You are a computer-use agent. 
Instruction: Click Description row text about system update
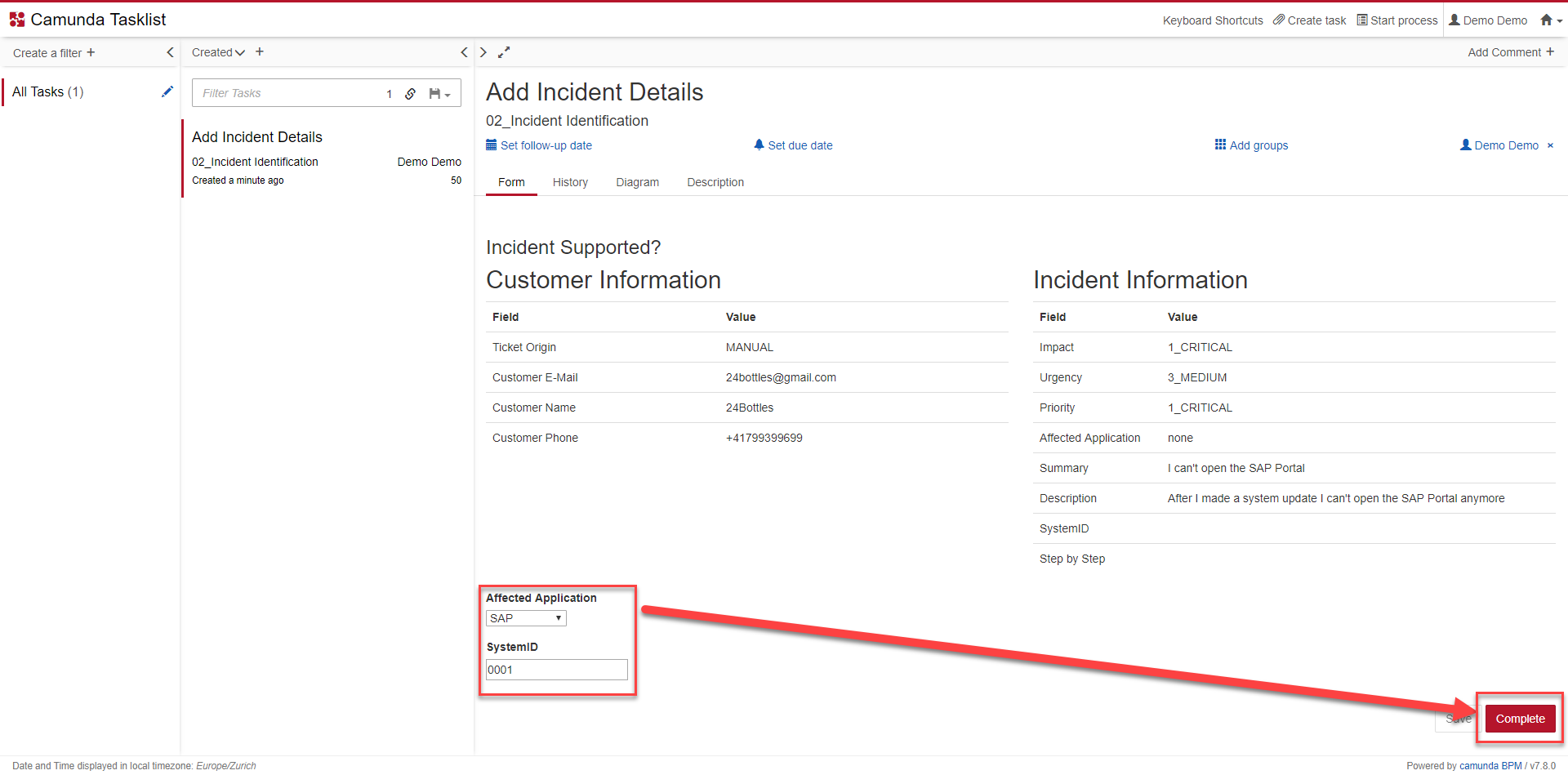(1336, 498)
